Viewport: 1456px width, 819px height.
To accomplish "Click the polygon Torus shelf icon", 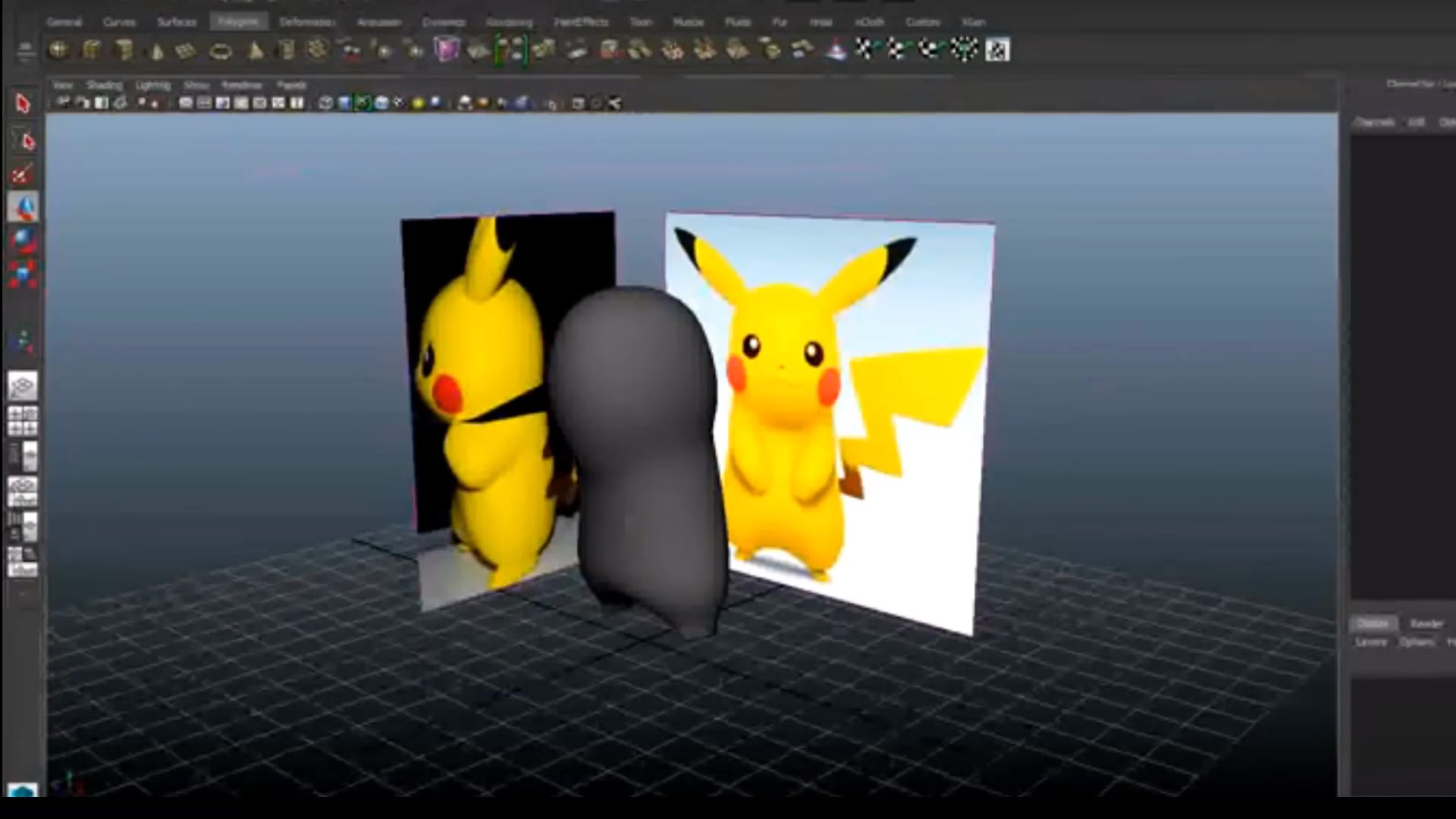I will 221,52.
